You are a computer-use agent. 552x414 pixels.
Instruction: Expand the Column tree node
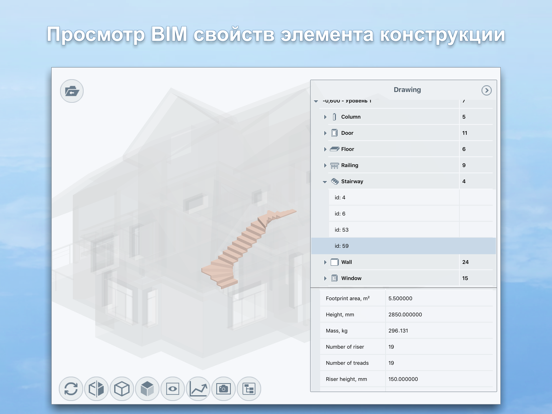(325, 117)
